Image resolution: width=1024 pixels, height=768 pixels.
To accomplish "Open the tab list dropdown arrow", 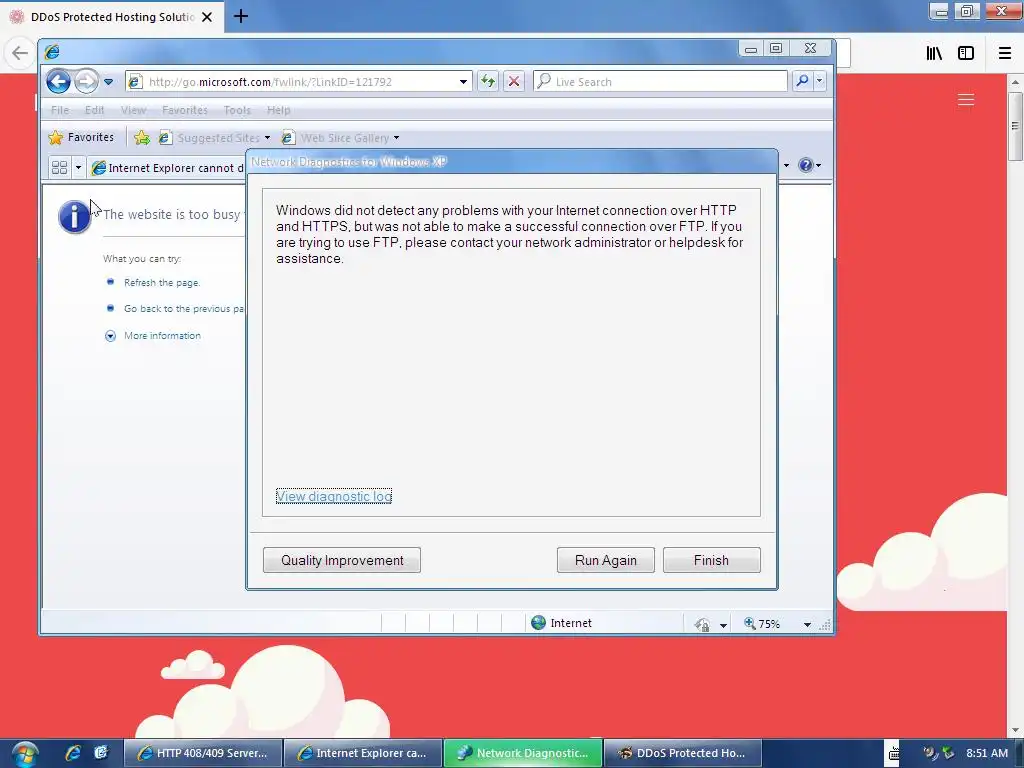I will point(78,168).
